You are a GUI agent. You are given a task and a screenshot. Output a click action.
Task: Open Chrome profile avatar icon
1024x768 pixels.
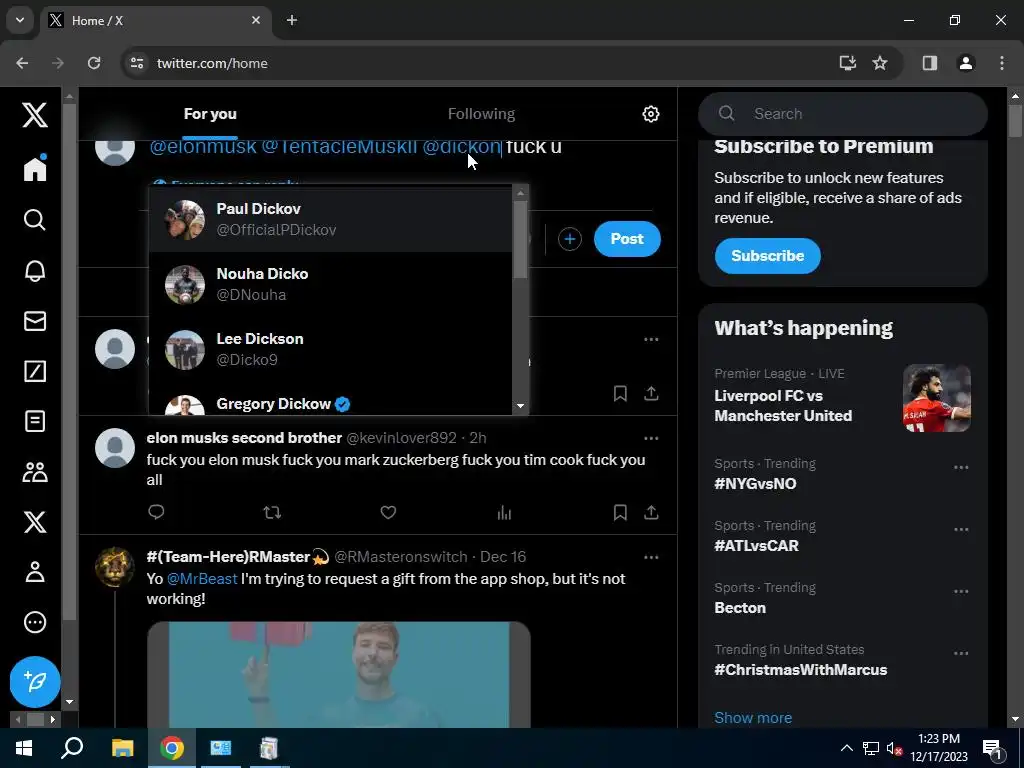tap(965, 63)
